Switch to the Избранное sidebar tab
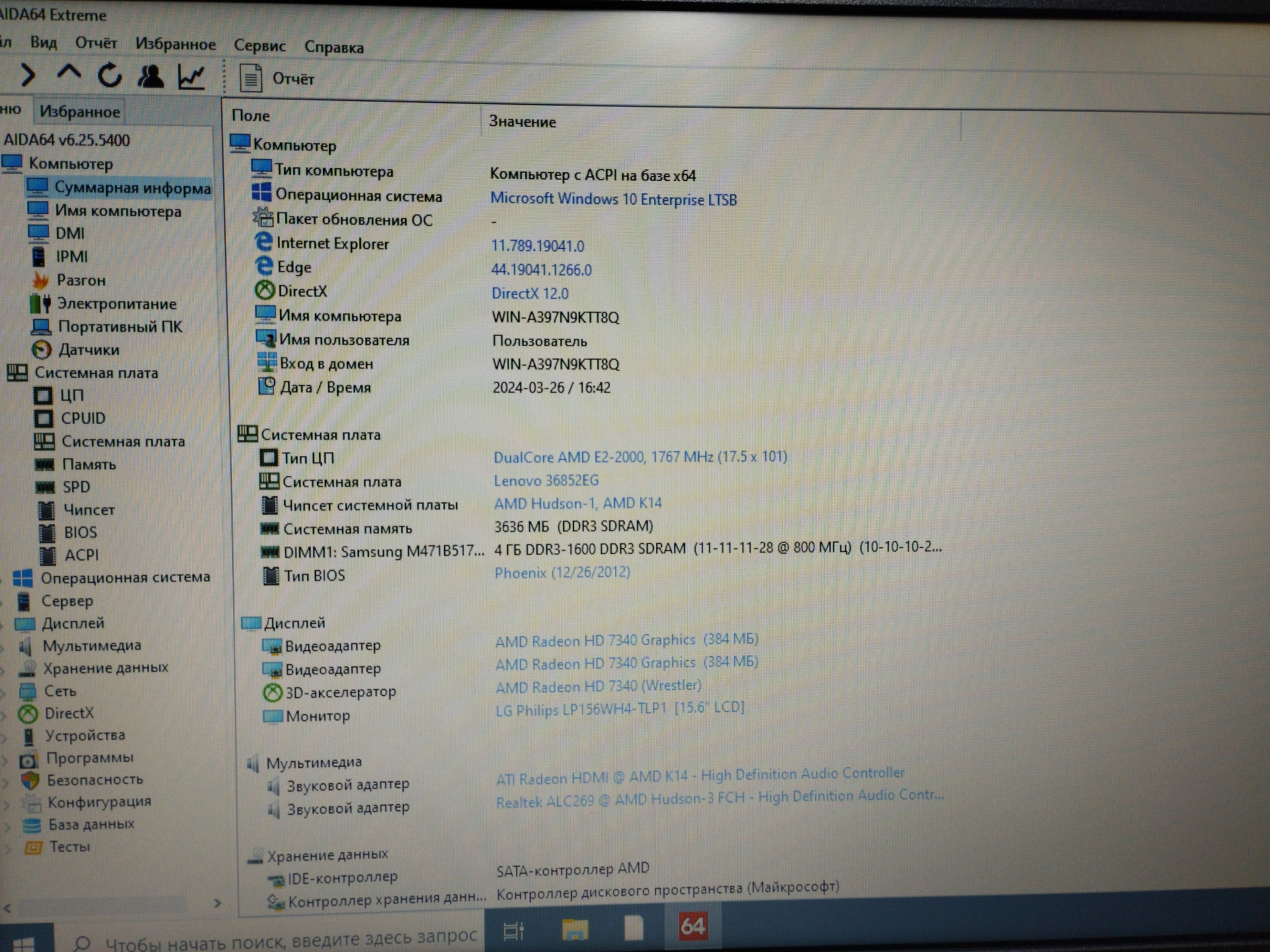 [x=79, y=111]
